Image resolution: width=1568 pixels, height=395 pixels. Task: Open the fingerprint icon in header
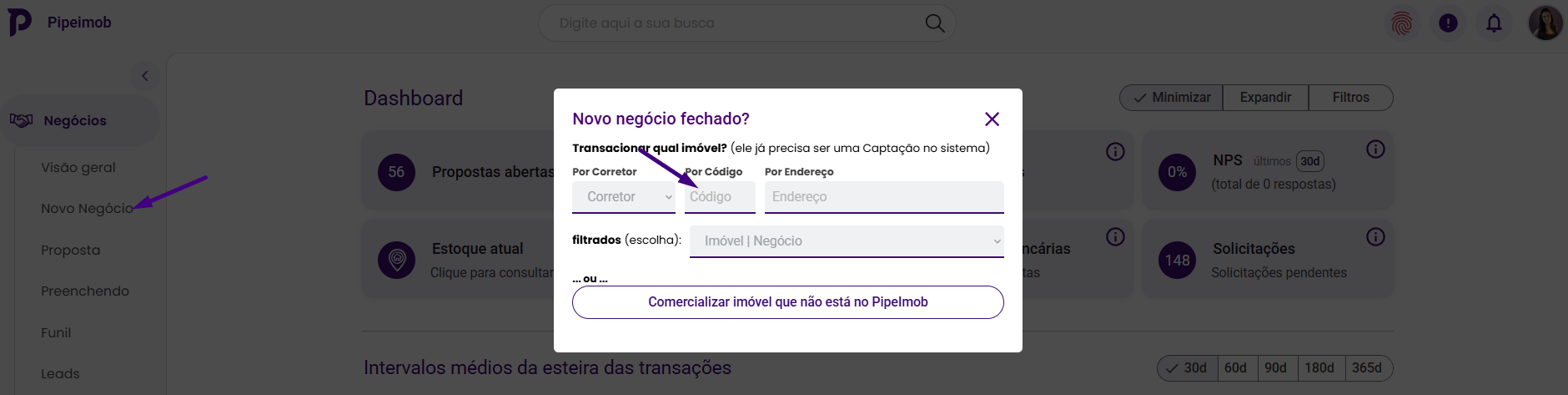pyautogui.click(x=1402, y=23)
